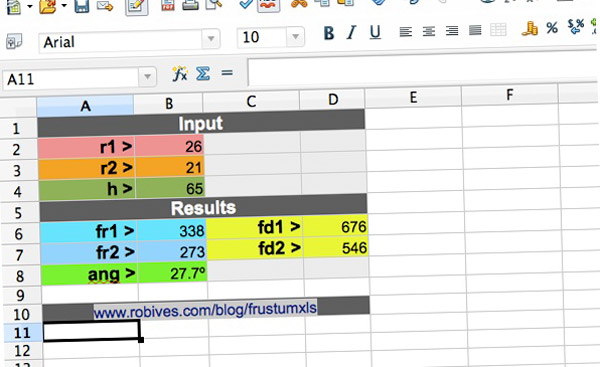The image size is (600, 367).
Task: Align cell text right
Action: [452, 31]
